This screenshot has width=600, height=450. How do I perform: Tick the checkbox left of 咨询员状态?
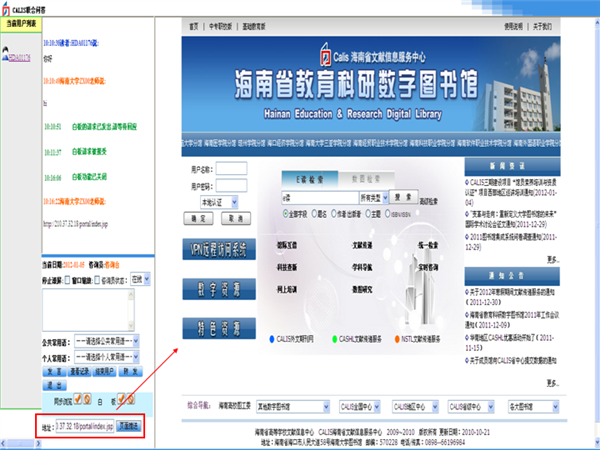click(x=97, y=280)
